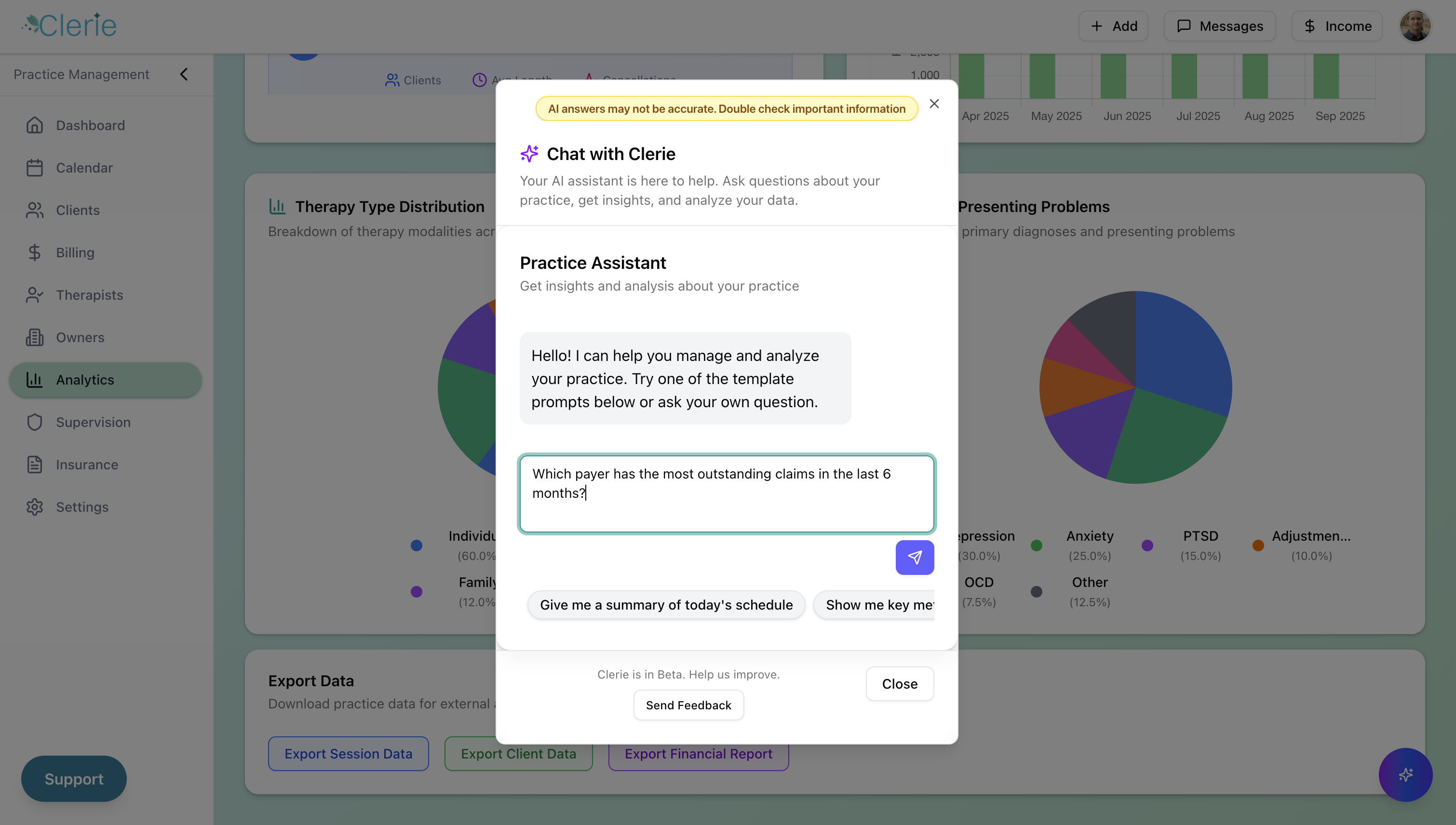
Task: Click the Clerie logo
Action: click(68, 25)
